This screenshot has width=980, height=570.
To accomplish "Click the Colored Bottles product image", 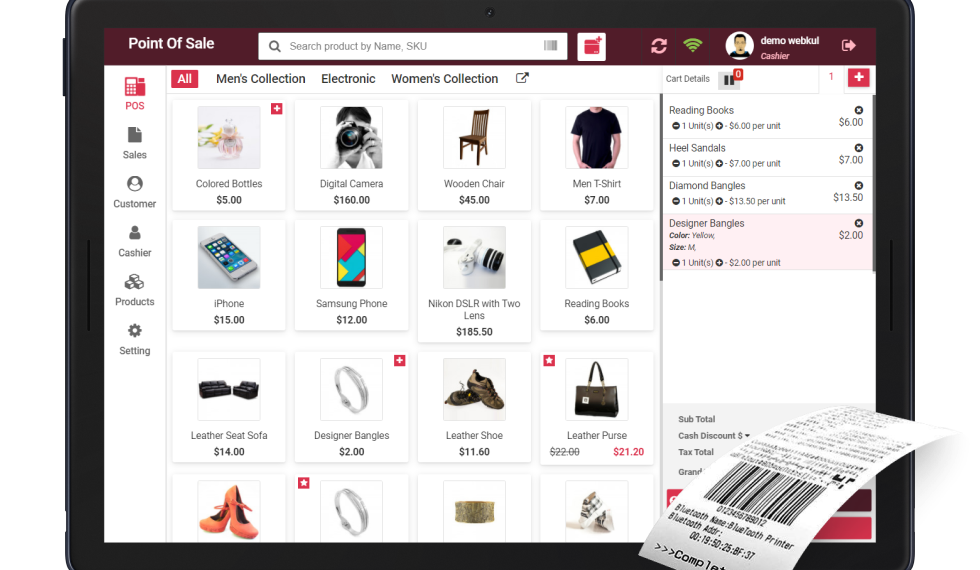I will pos(229,137).
